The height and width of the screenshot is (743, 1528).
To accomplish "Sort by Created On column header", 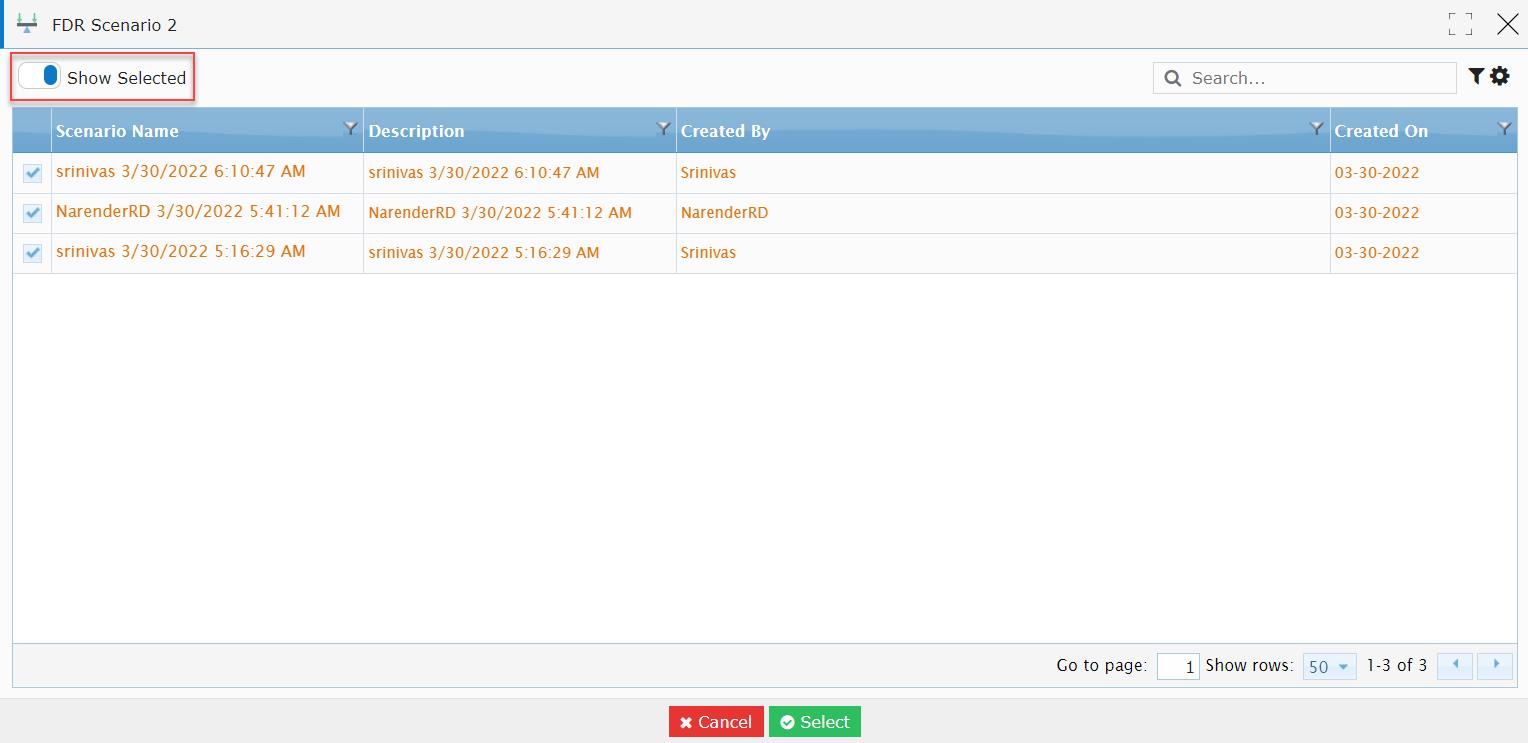I will coord(1381,131).
